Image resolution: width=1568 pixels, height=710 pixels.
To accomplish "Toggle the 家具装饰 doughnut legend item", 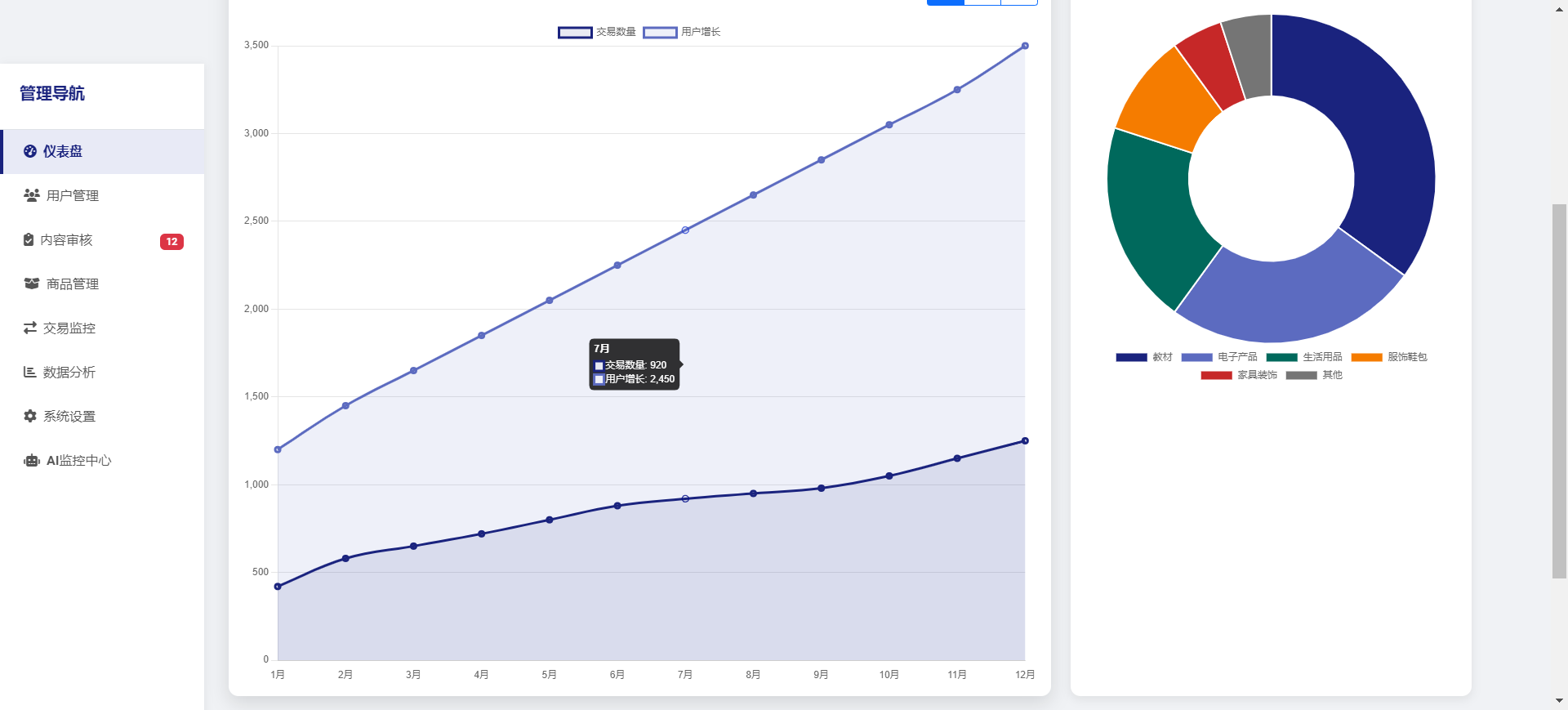I will click(x=1239, y=375).
